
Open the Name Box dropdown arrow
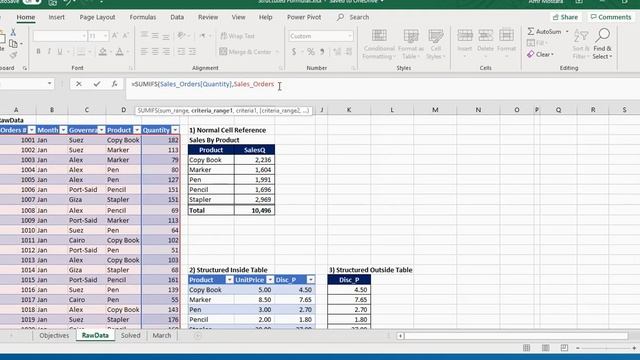pos(49,84)
